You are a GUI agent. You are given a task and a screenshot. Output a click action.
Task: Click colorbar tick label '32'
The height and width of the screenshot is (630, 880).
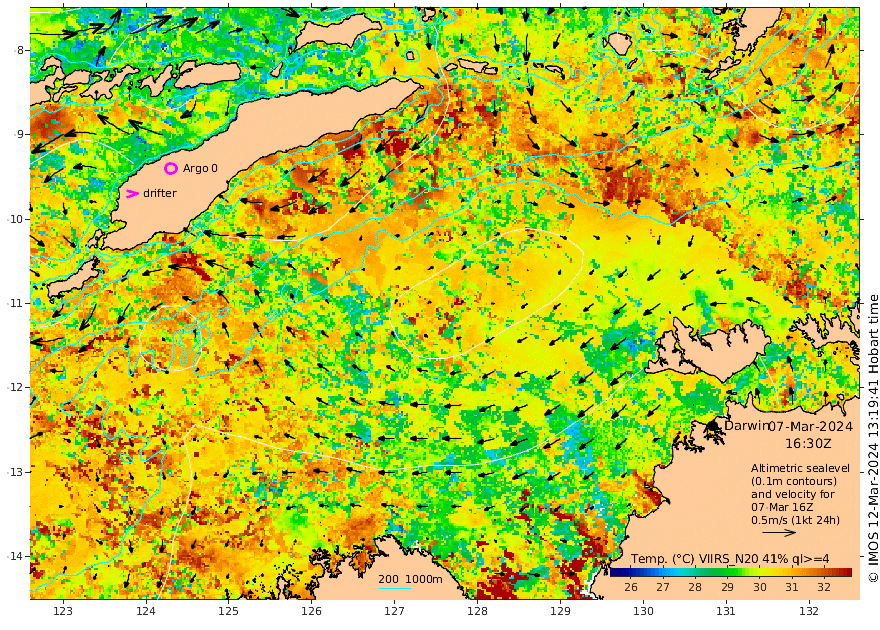point(824,587)
